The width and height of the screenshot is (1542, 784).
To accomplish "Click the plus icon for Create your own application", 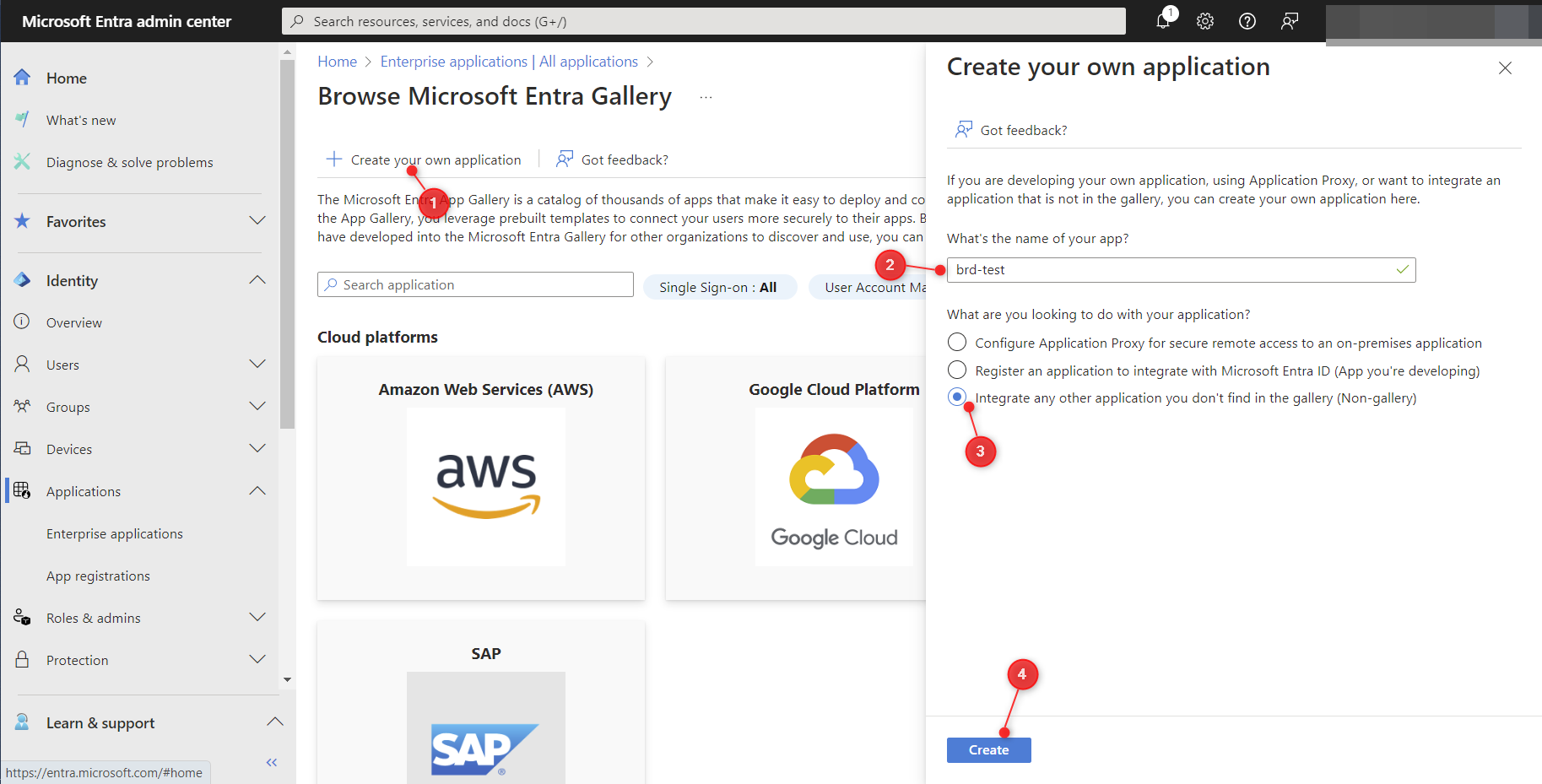I will 334,159.
